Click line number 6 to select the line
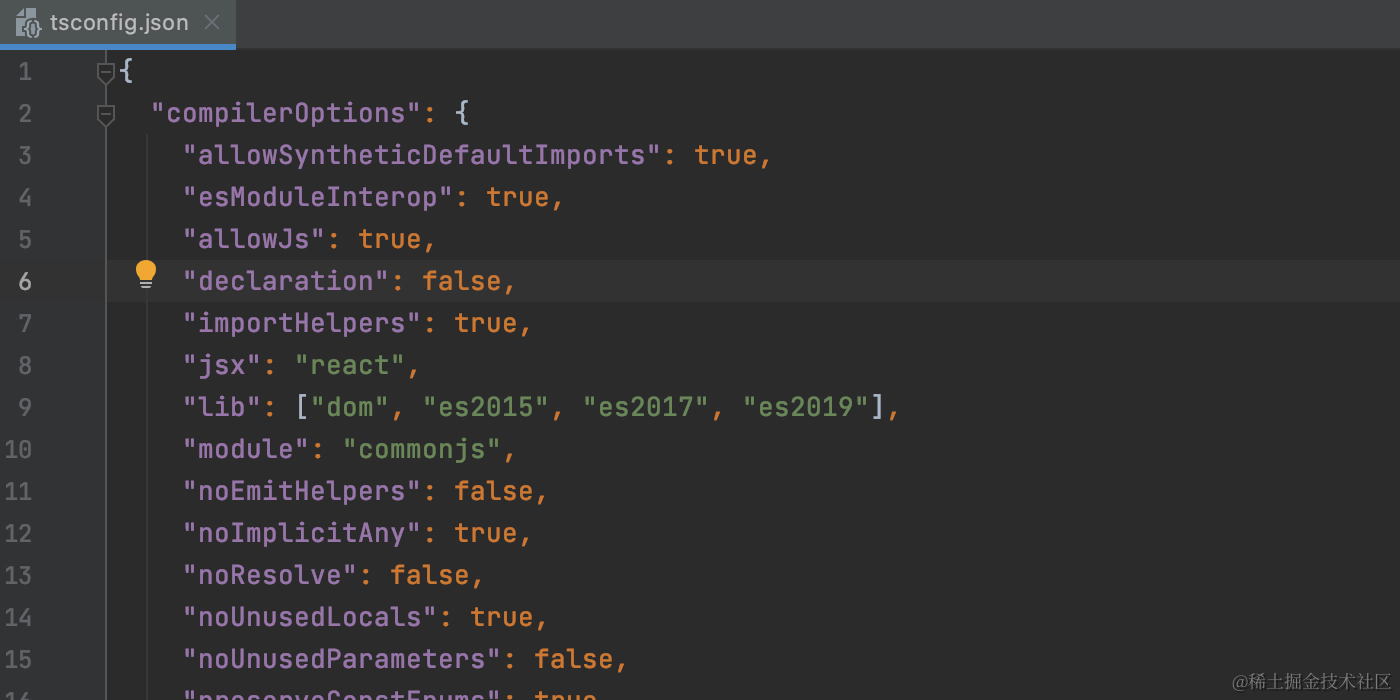Image resolution: width=1400 pixels, height=700 pixels. pyautogui.click(x=25, y=281)
